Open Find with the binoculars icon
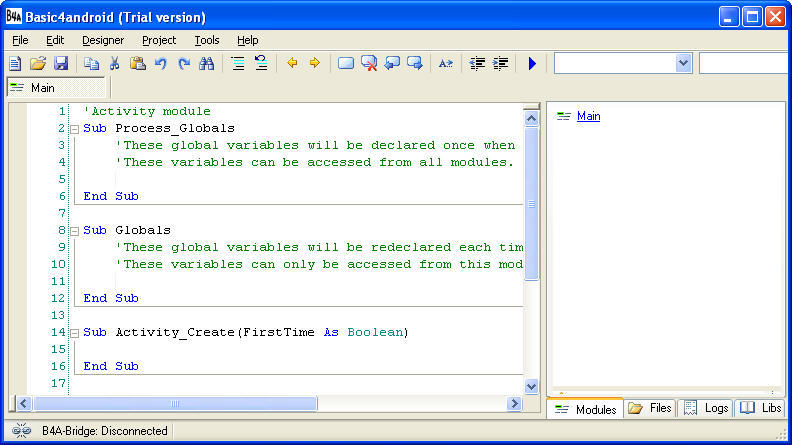The height and width of the screenshot is (445, 792). tap(207, 63)
